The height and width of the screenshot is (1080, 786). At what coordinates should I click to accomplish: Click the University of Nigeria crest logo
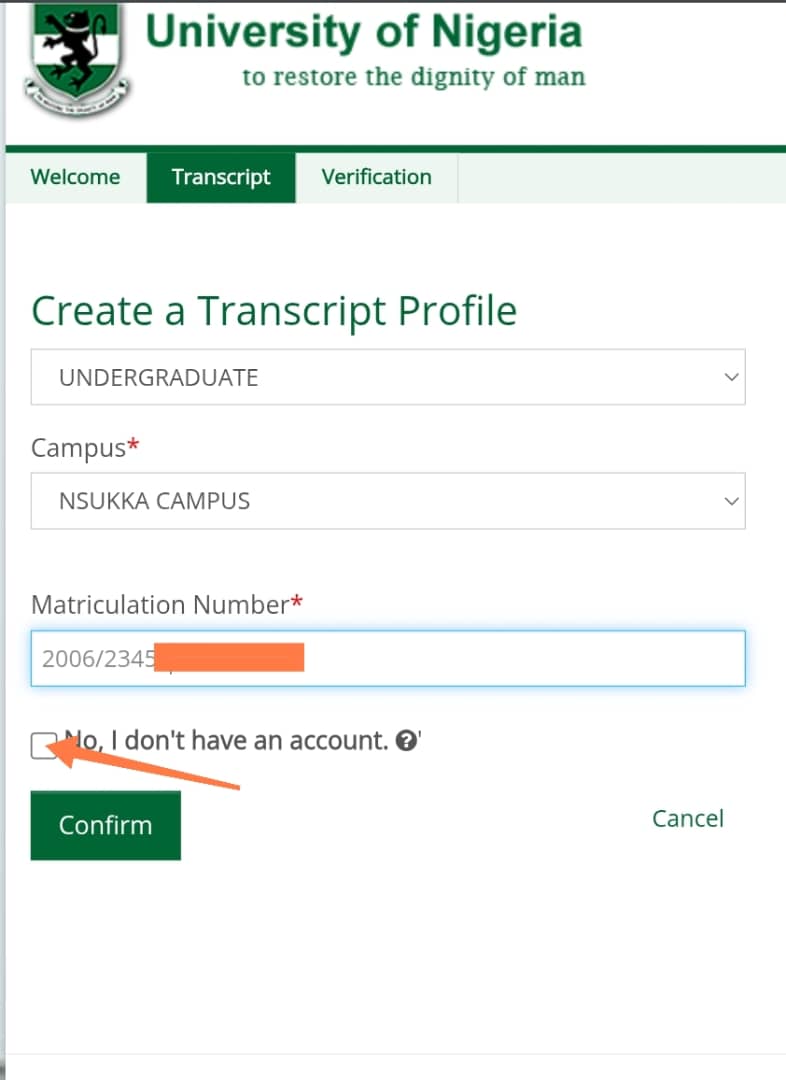[76, 57]
